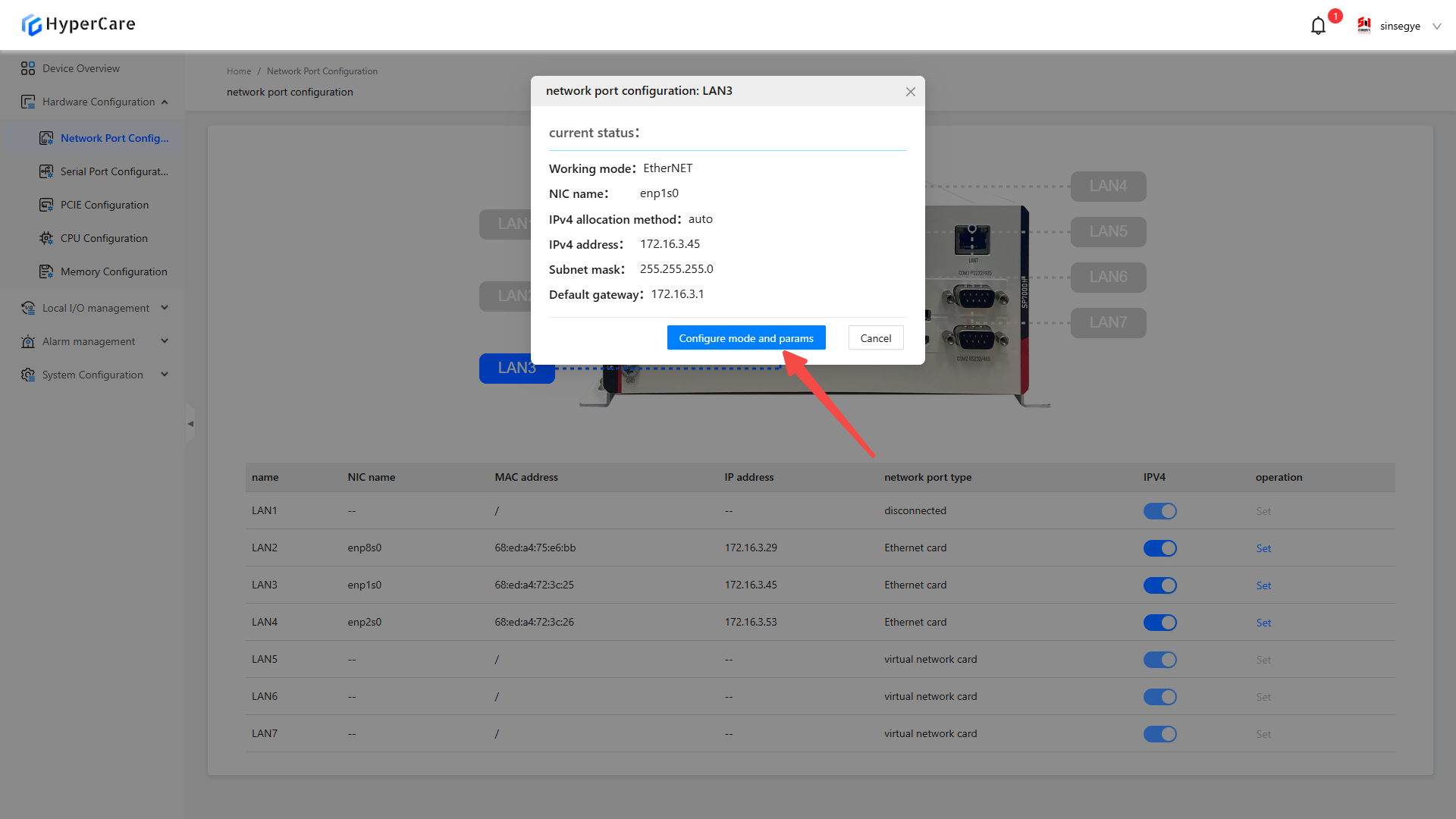Collapse the sidebar with the arrow handle

point(190,424)
